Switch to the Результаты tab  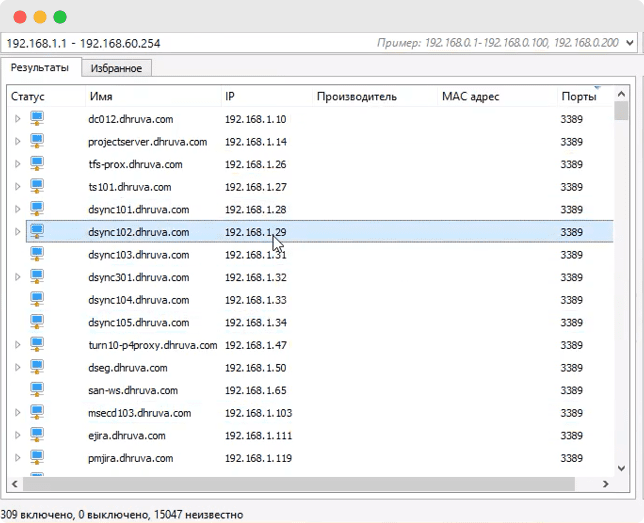click(x=40, y=67)
